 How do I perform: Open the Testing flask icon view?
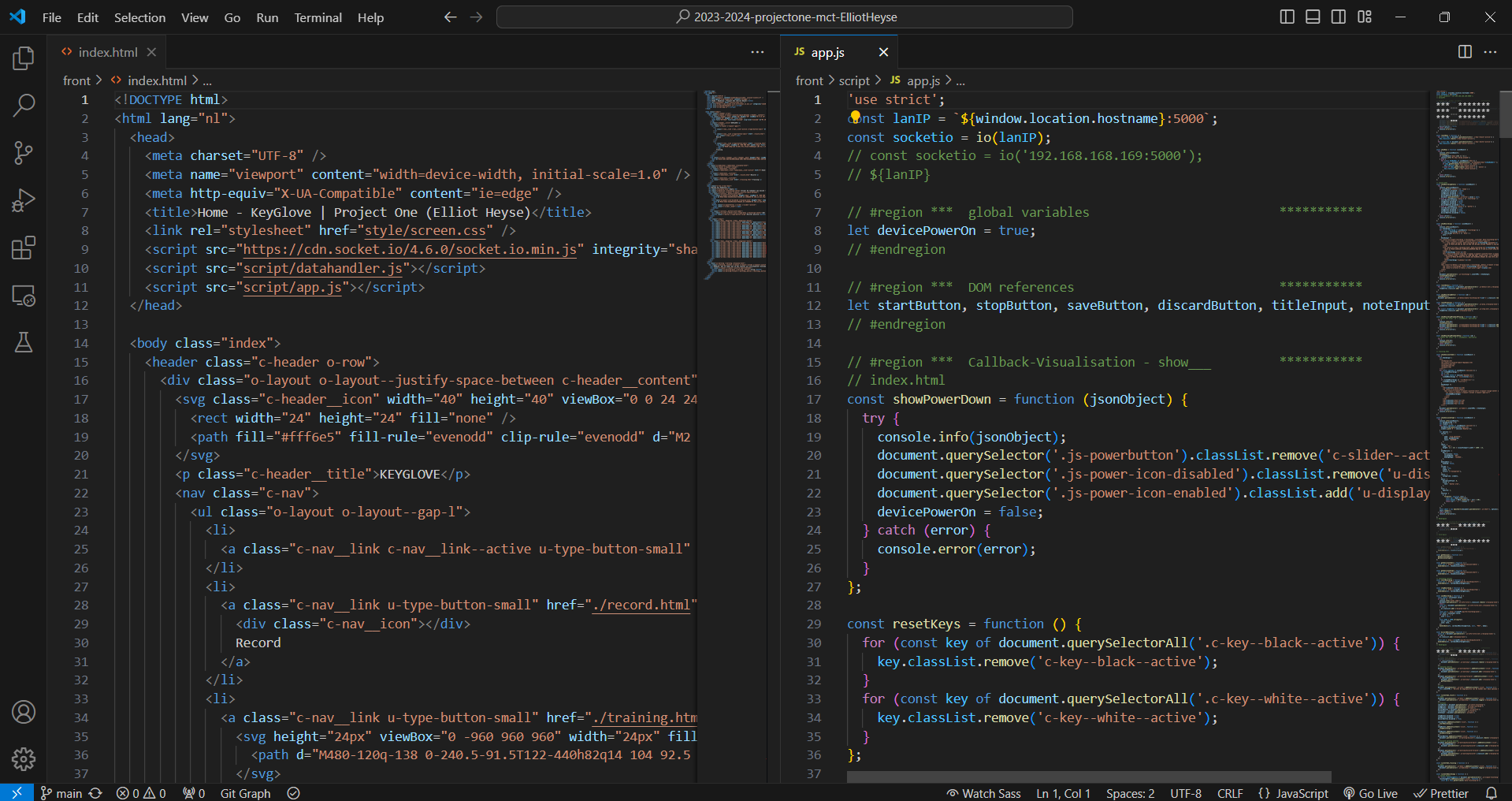coord(24,342)
